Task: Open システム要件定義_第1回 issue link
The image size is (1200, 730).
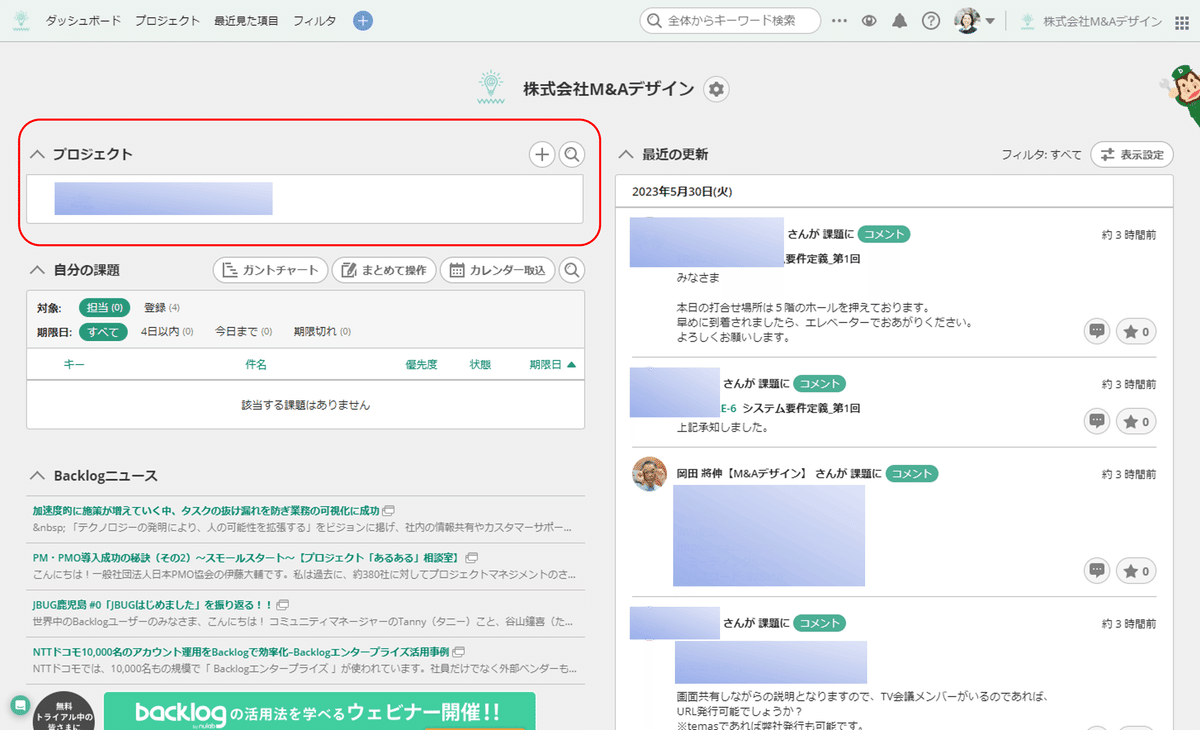Action: pyautogui.click(x=801, y=408)
